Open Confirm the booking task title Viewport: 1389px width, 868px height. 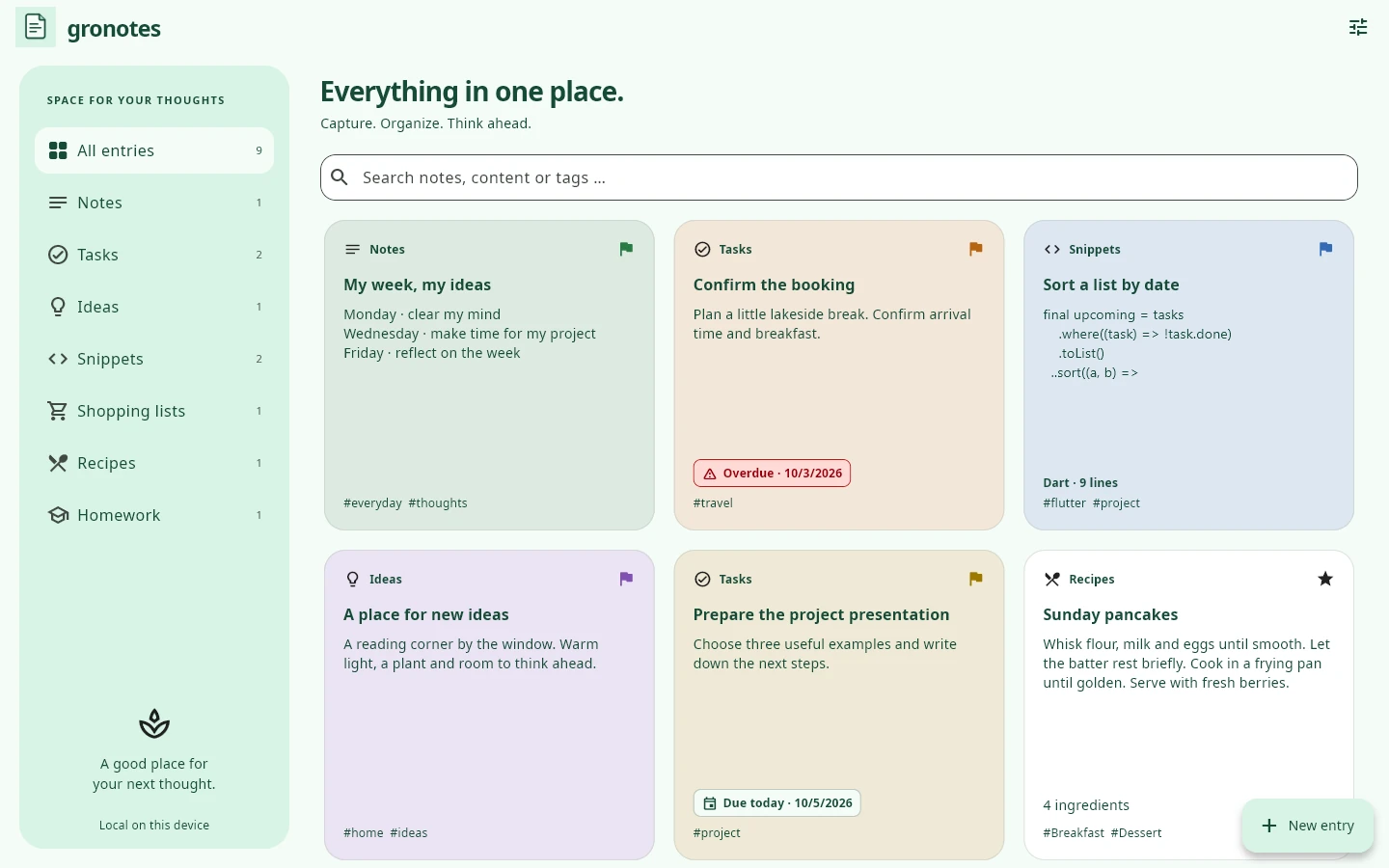(x=775, y=285)
